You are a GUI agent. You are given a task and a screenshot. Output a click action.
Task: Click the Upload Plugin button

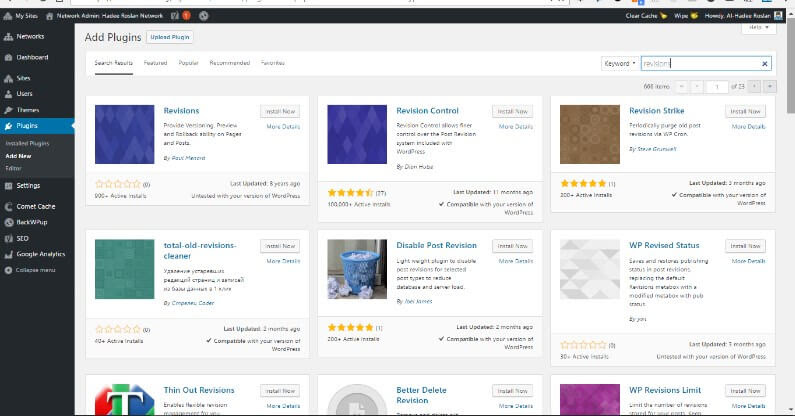coord(170,37)
